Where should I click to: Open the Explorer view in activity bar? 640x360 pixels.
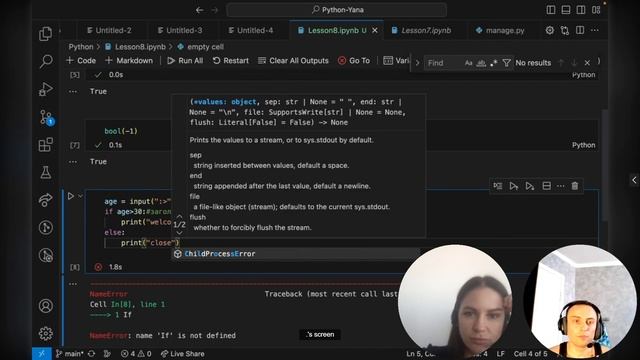[45, 33]
